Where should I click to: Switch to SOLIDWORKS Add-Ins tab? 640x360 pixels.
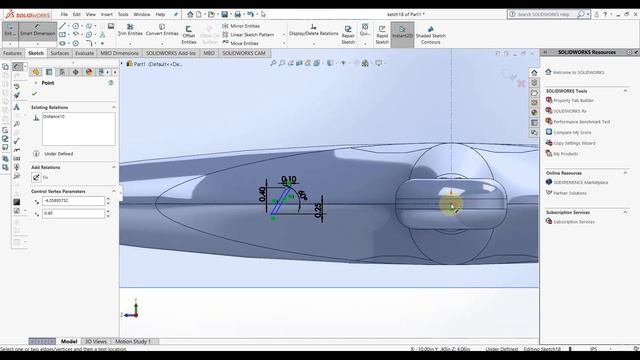(171, 53)
